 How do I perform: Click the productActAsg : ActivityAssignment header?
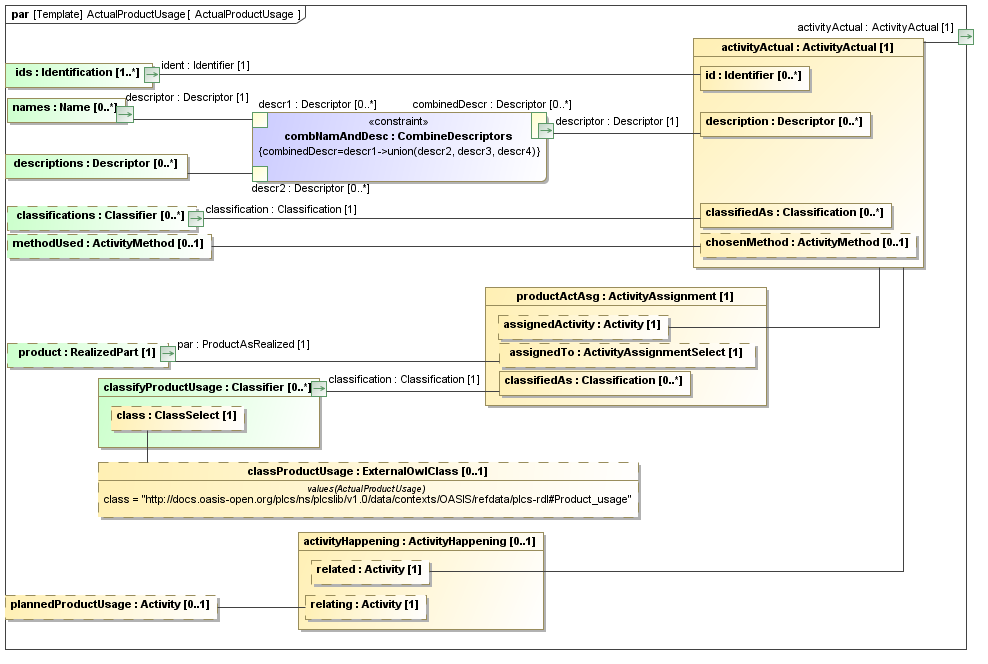coord(625,296)
